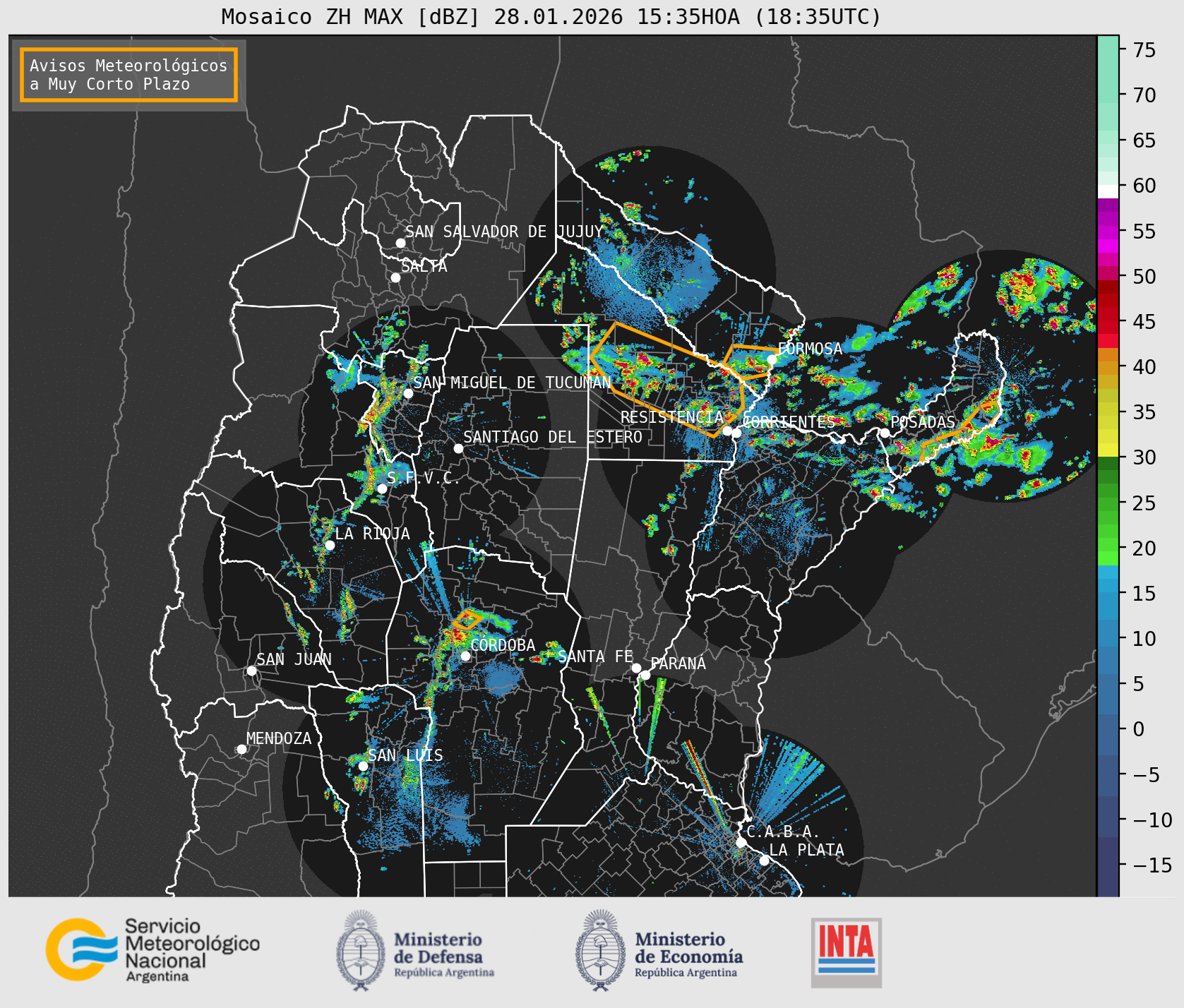1184x1008 pixels.
Task: Click the CORDOBA city marker
Action: tap(465, 656)
